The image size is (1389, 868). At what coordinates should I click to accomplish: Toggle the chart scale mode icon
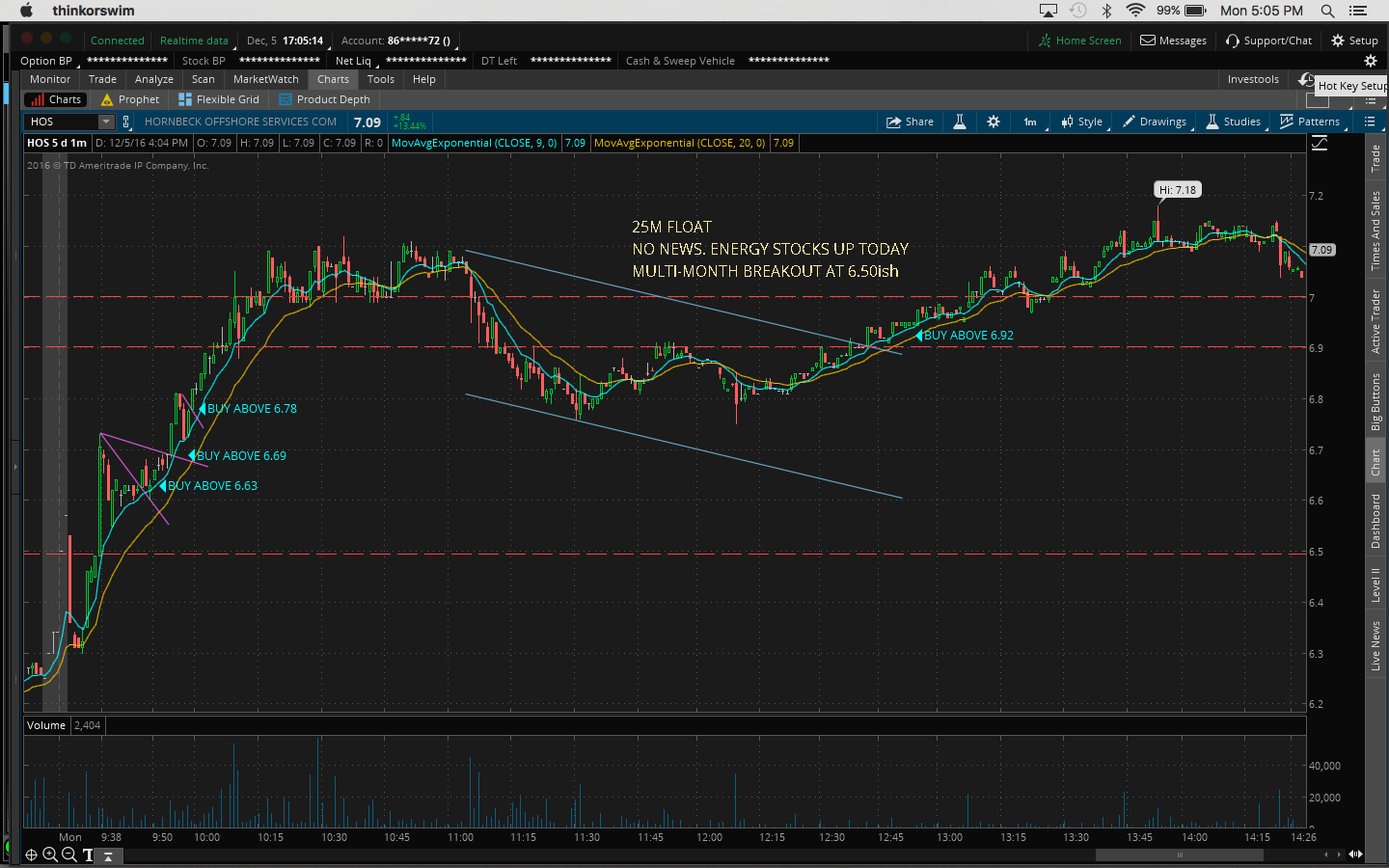point(1320,143)
